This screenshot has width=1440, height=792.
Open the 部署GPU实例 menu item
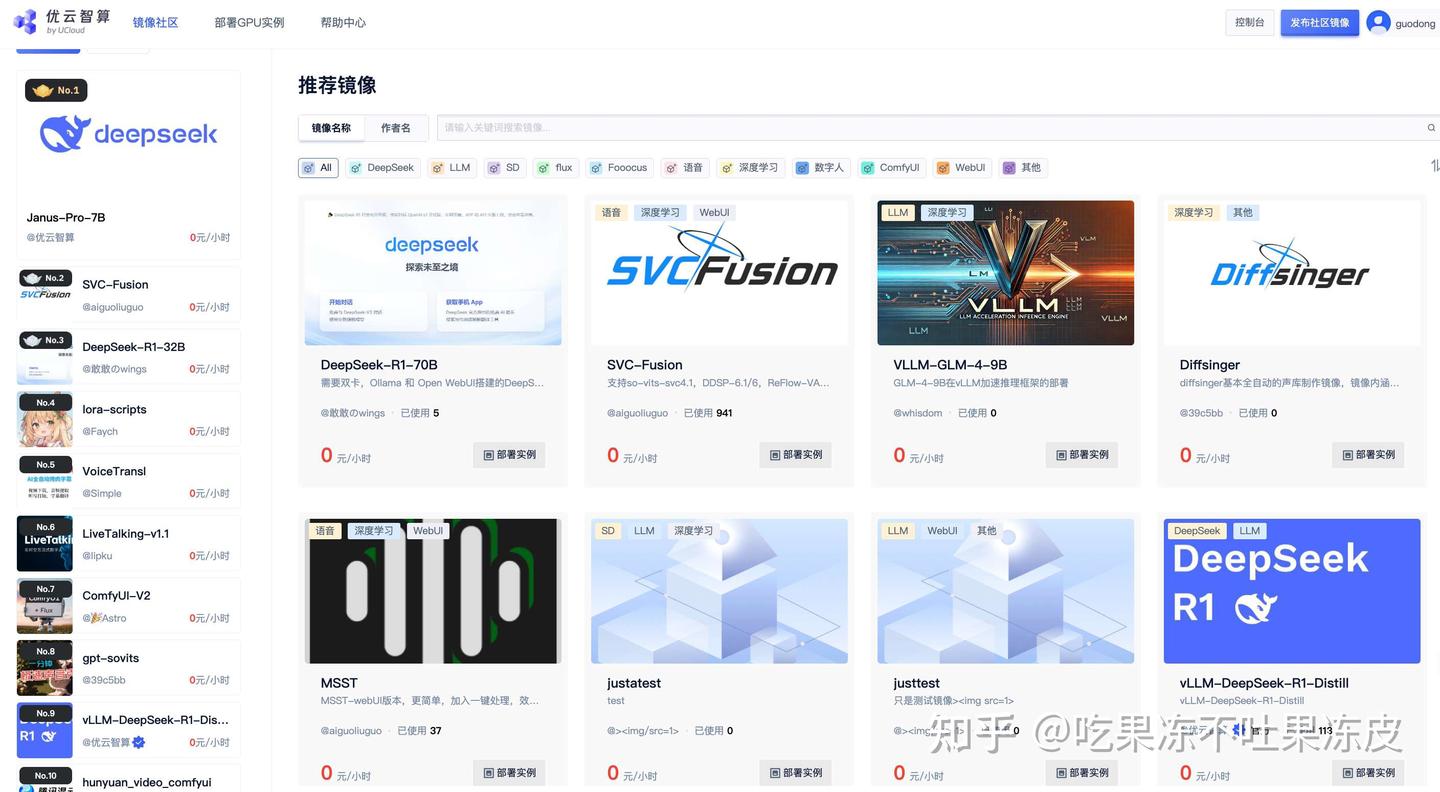pyautogui.click(x=249, y=21)
